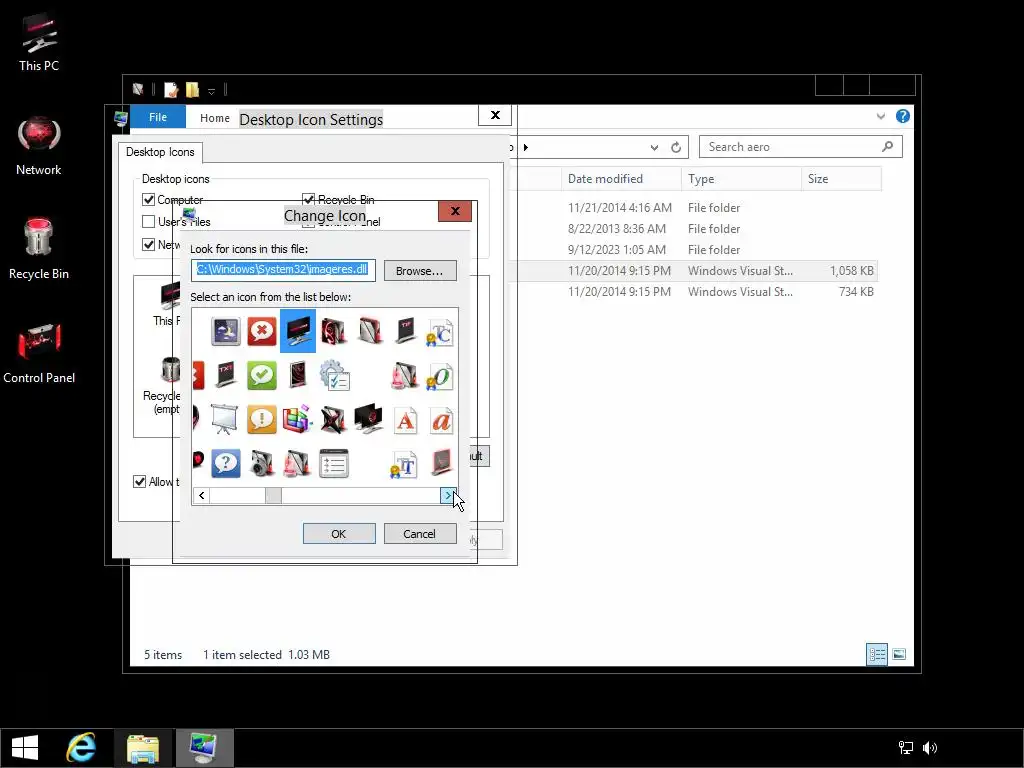This screenshot has height=768, width=1024.
Task: Open the Windows Start button
Action: click(x=25, y=747)
